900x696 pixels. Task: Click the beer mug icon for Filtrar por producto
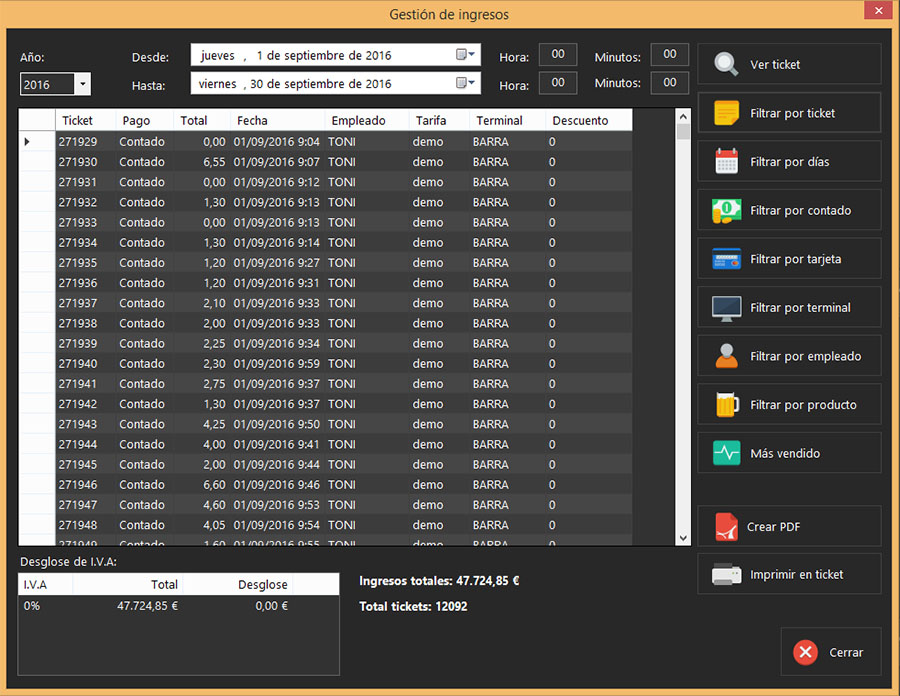[726, 405]
